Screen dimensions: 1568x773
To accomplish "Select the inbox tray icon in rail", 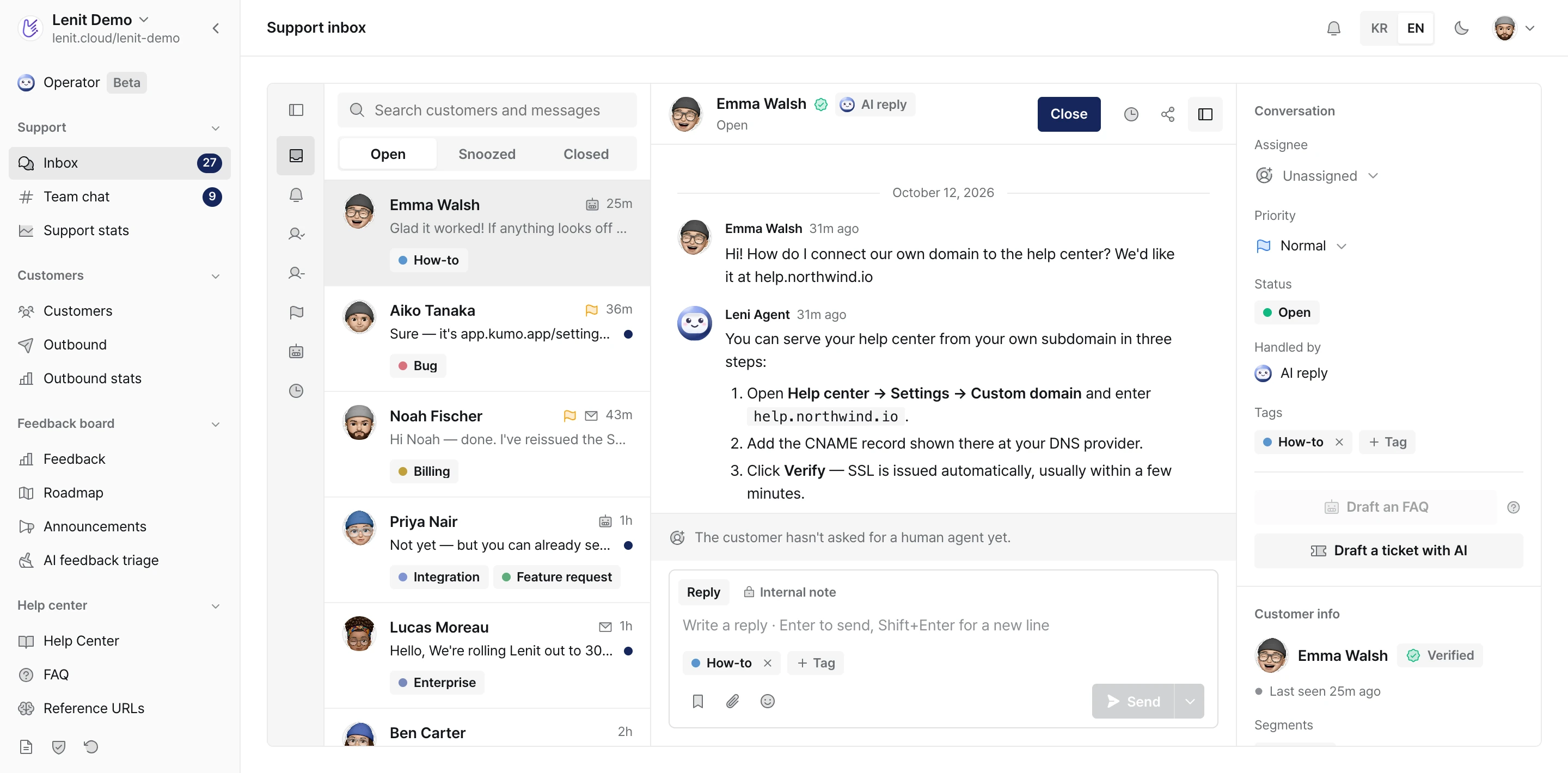I will [x=296, y=156].
